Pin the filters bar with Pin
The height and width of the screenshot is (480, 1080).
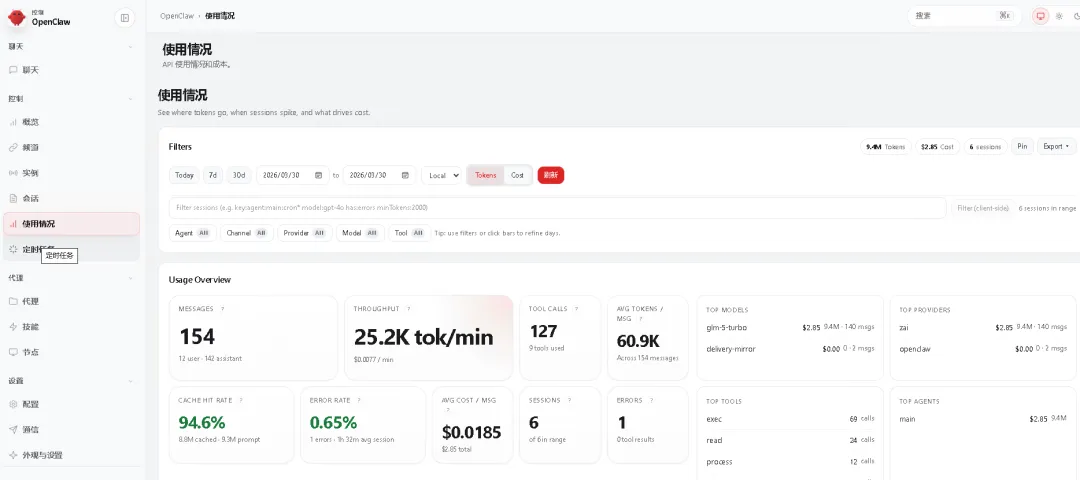click(1022, 146)
